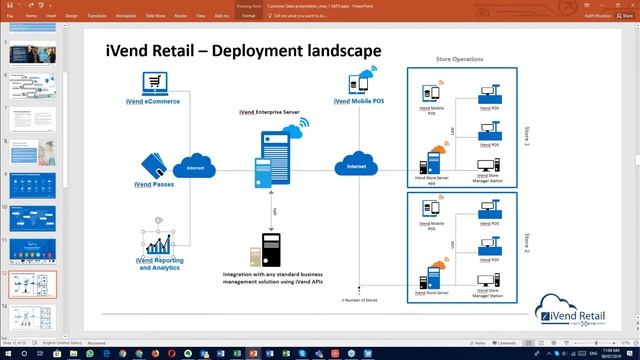
Task: Open the View ribbon tab
Action: [x=201, y=16]
